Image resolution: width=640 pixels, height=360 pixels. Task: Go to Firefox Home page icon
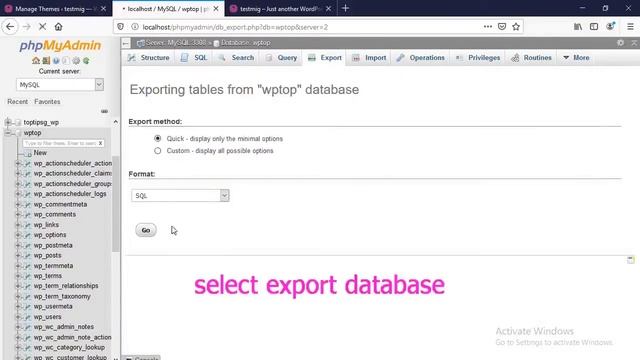(x=58, y=27)
